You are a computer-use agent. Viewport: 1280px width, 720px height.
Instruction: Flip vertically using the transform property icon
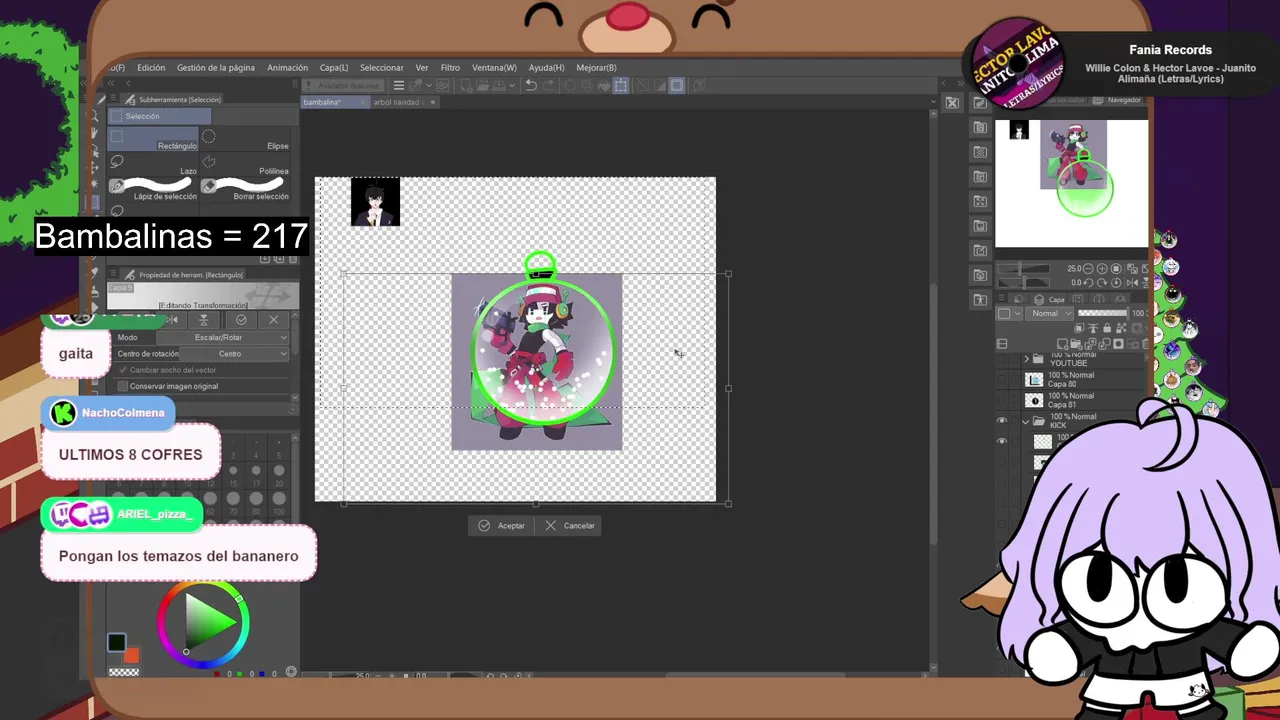204,320
